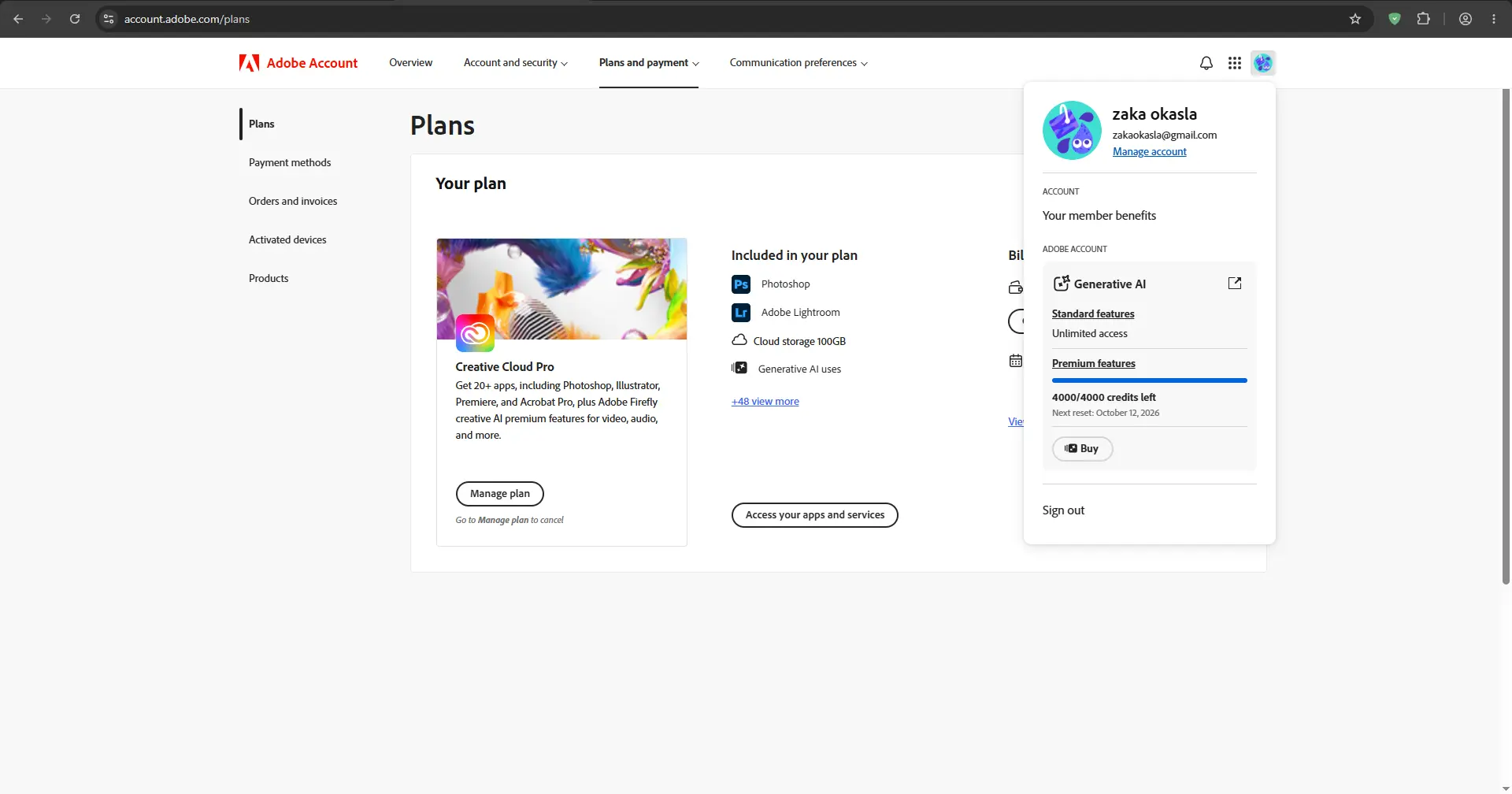This screenshot has width=1512, height=794.
Task: Click the browser forward arrow
Action: [46, 19]
